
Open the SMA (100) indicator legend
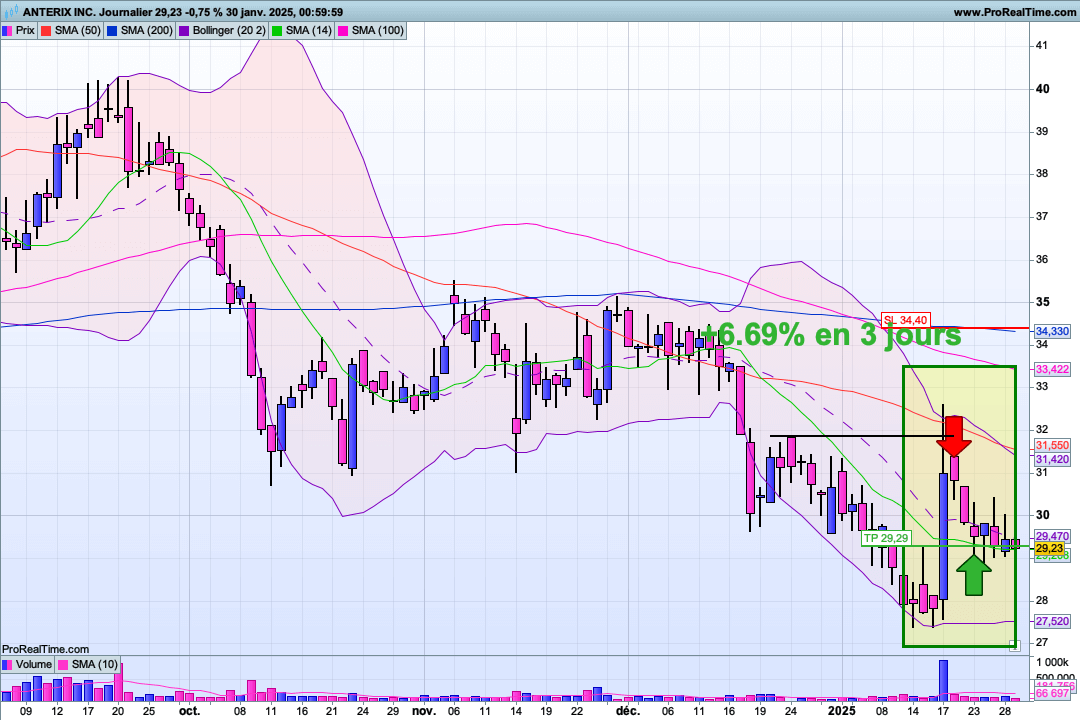(371, 30)
